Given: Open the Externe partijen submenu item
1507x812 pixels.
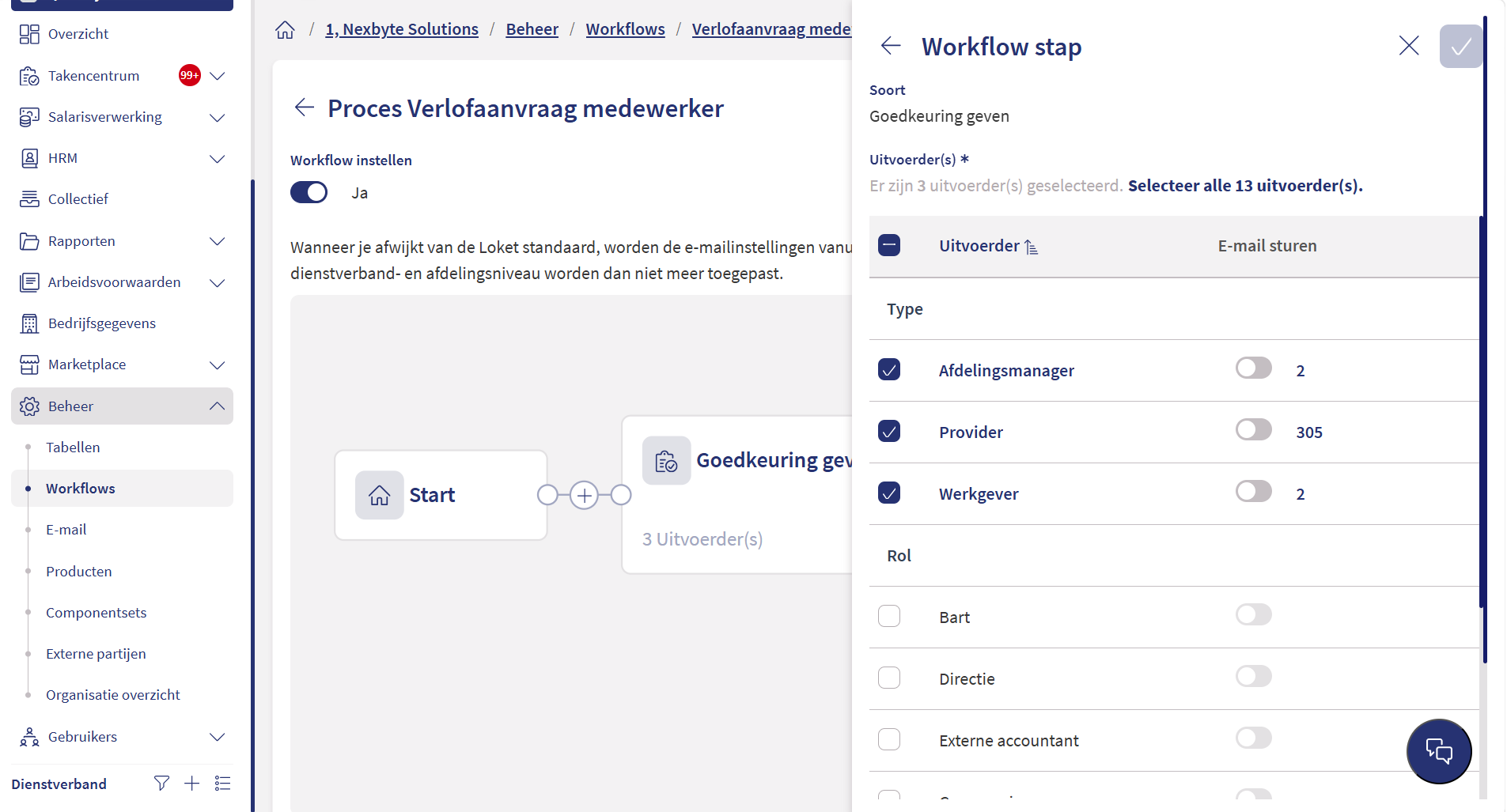Looking at the screenshot, I should coord(96,654).
